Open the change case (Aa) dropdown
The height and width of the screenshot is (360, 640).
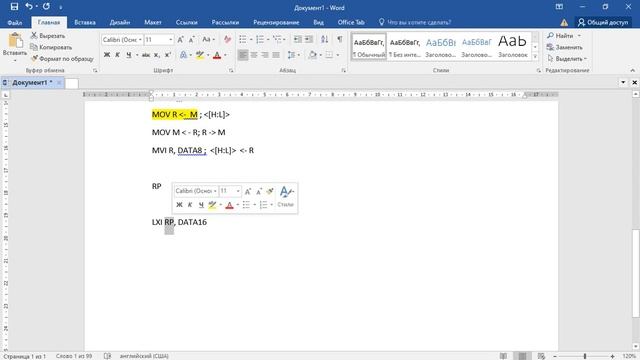pyautogui.click(x=208, y=40)
